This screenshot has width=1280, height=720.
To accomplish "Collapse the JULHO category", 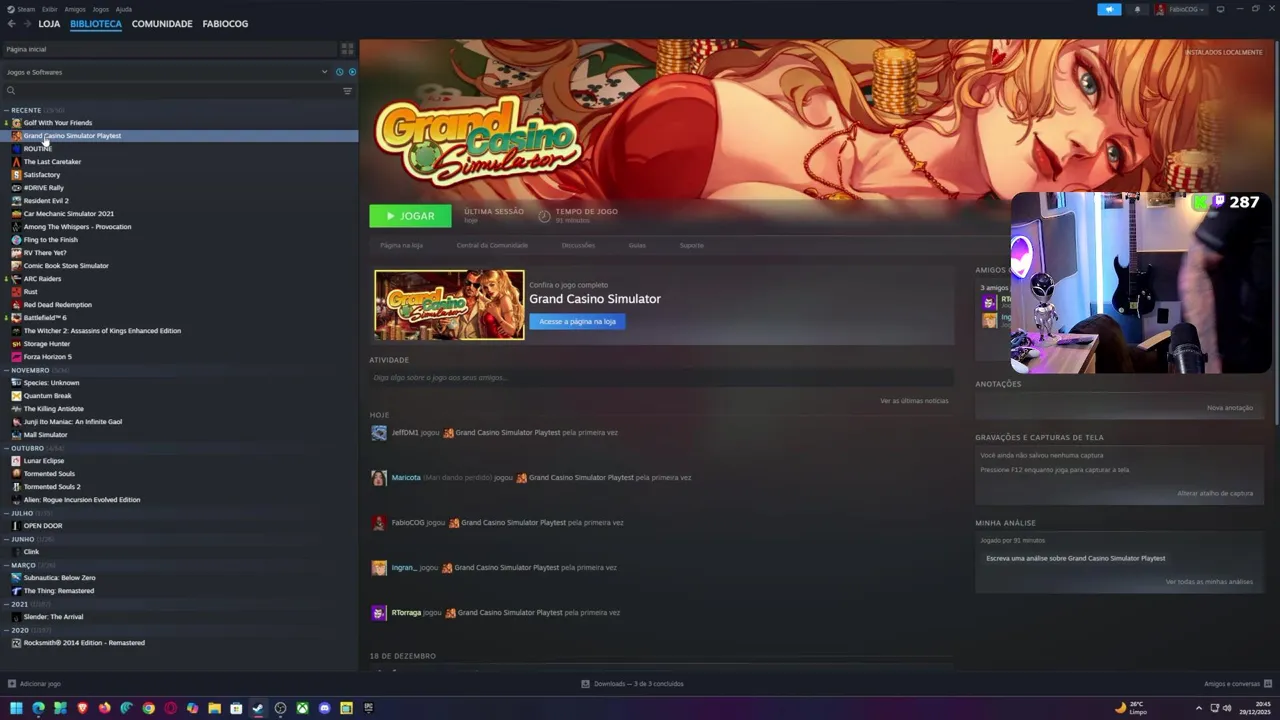I will pyautogui.click(x=6, y=513).
